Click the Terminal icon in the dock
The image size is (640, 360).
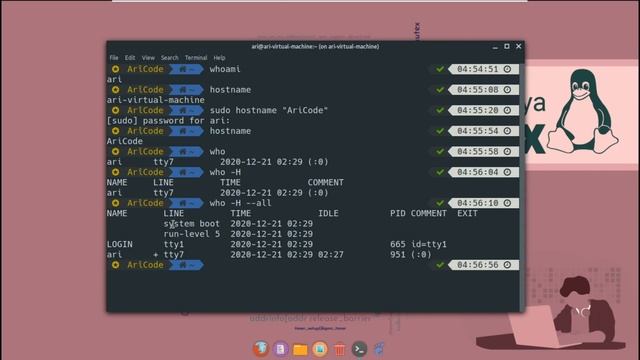coord(359,349)
